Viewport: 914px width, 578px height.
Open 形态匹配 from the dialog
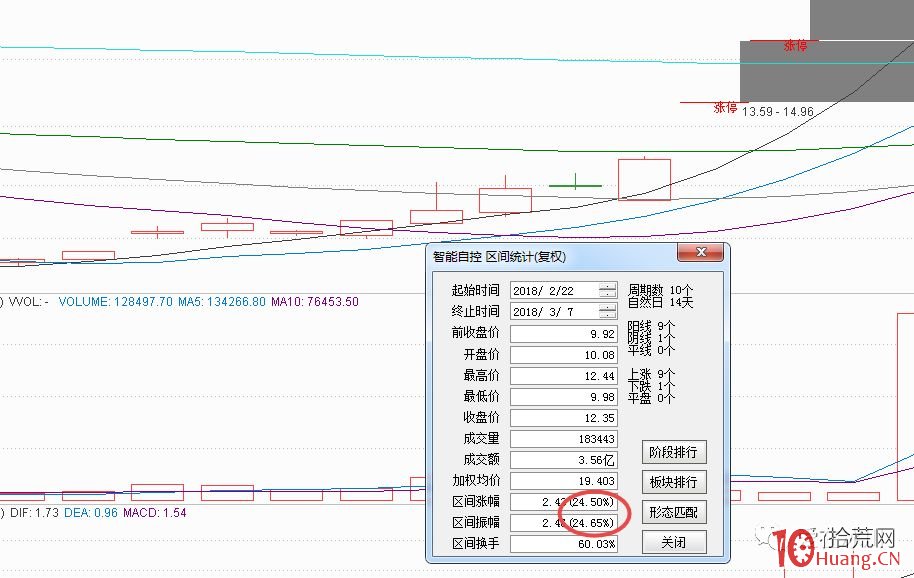[x=674, y=512]
